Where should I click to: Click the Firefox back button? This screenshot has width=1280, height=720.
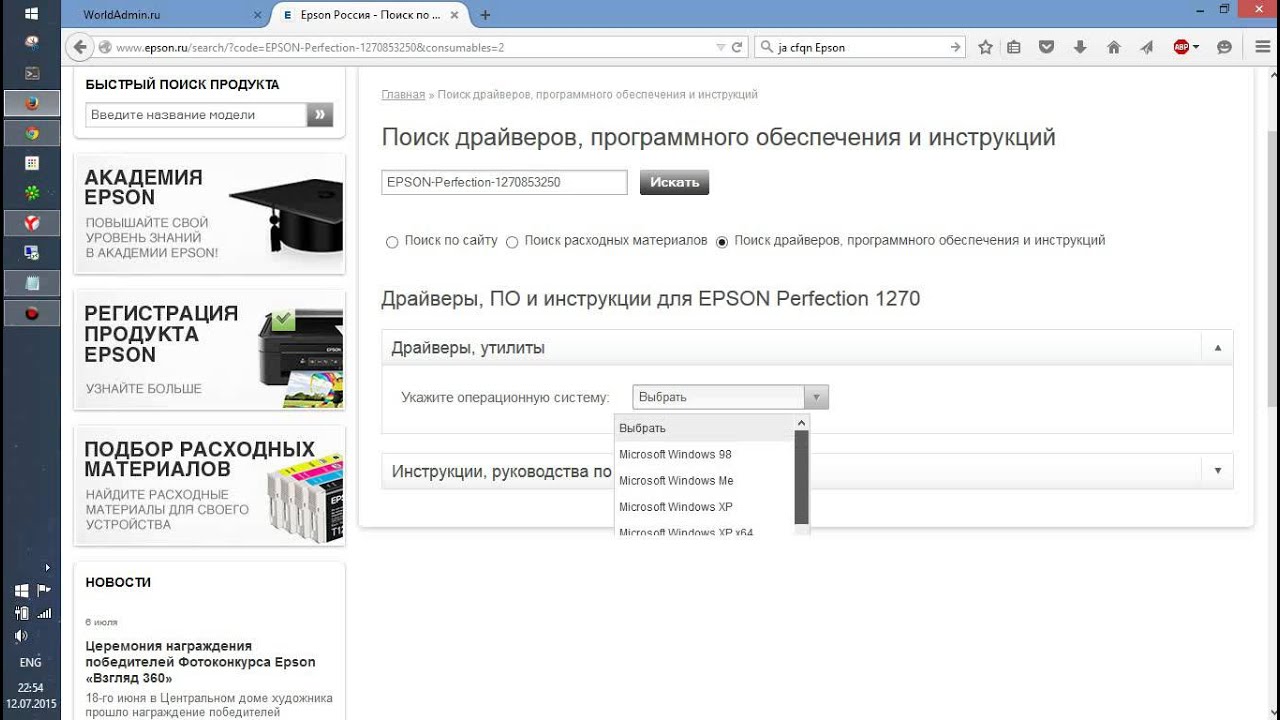[x=78, y=47]
